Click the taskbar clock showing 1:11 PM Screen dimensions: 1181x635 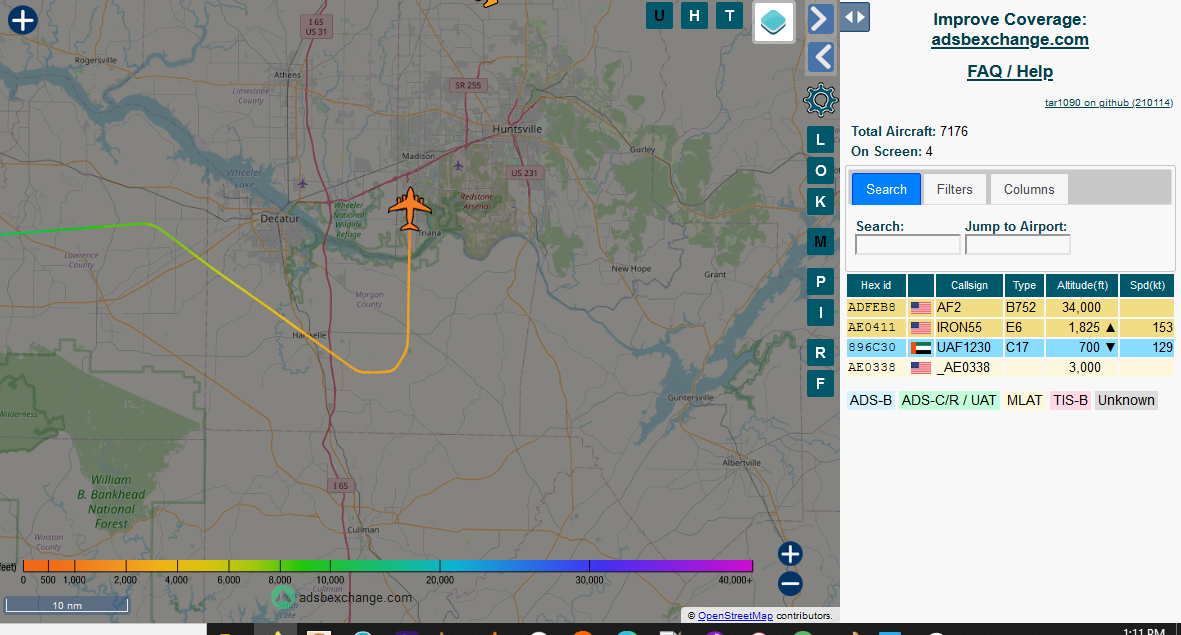[1143, 631]
